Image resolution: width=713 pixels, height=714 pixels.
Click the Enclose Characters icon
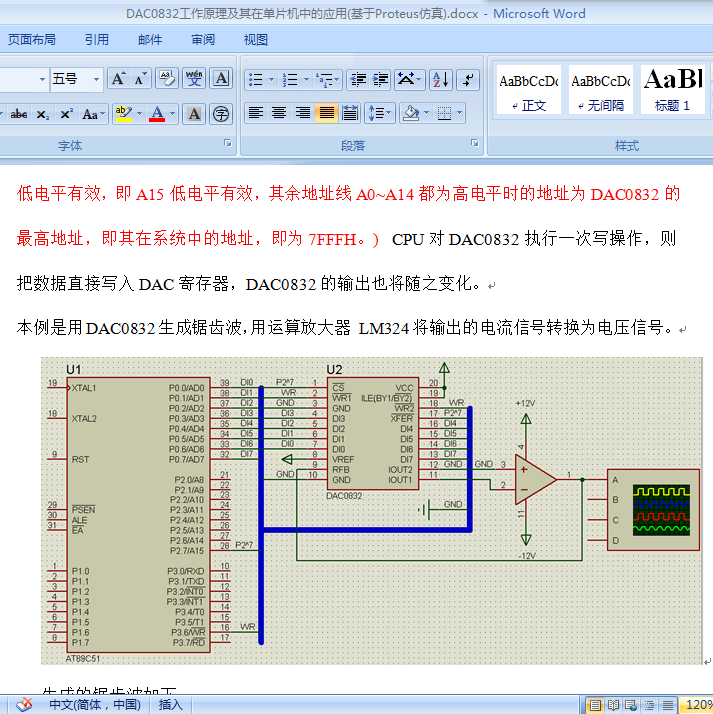coord(221,114)
